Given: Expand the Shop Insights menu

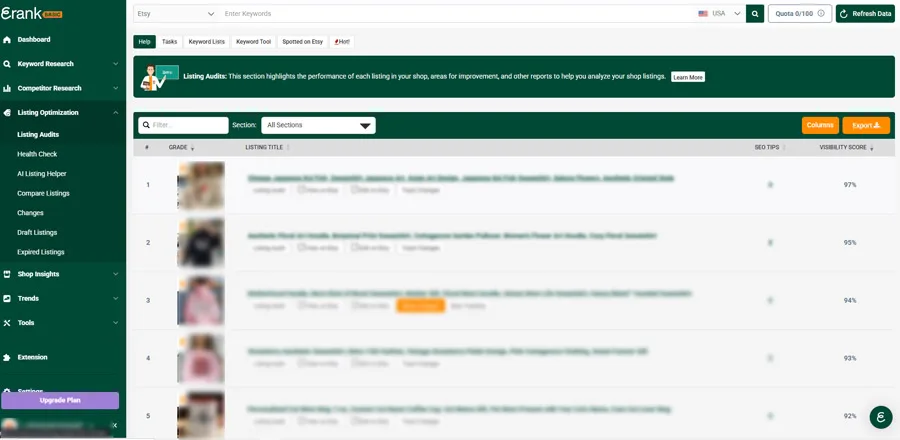Looking at the screenshot, I should (x=115, y=274).
